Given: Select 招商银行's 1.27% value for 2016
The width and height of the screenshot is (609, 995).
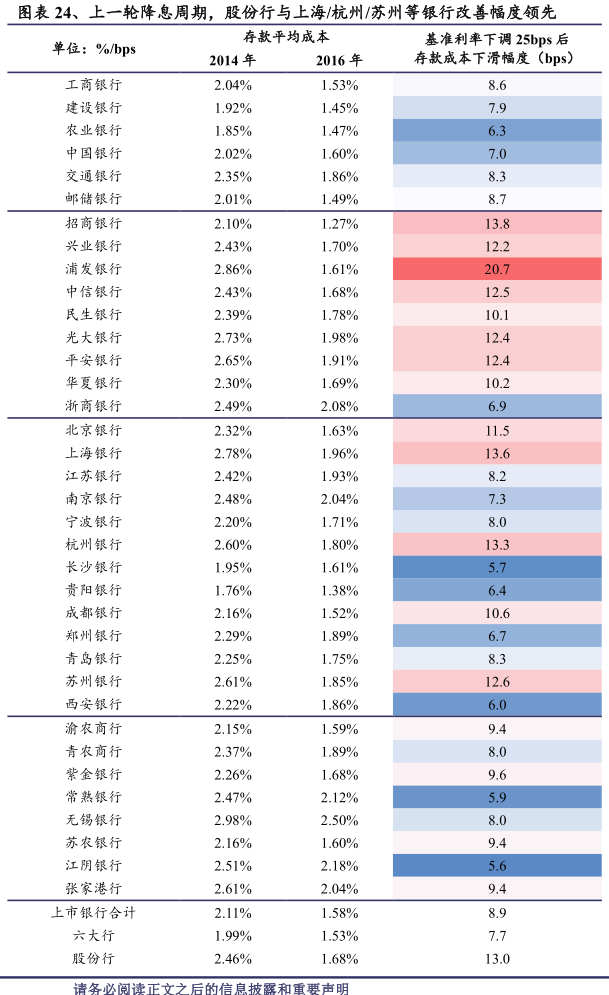Looking at the screenshot, I should tap(339, 223).
